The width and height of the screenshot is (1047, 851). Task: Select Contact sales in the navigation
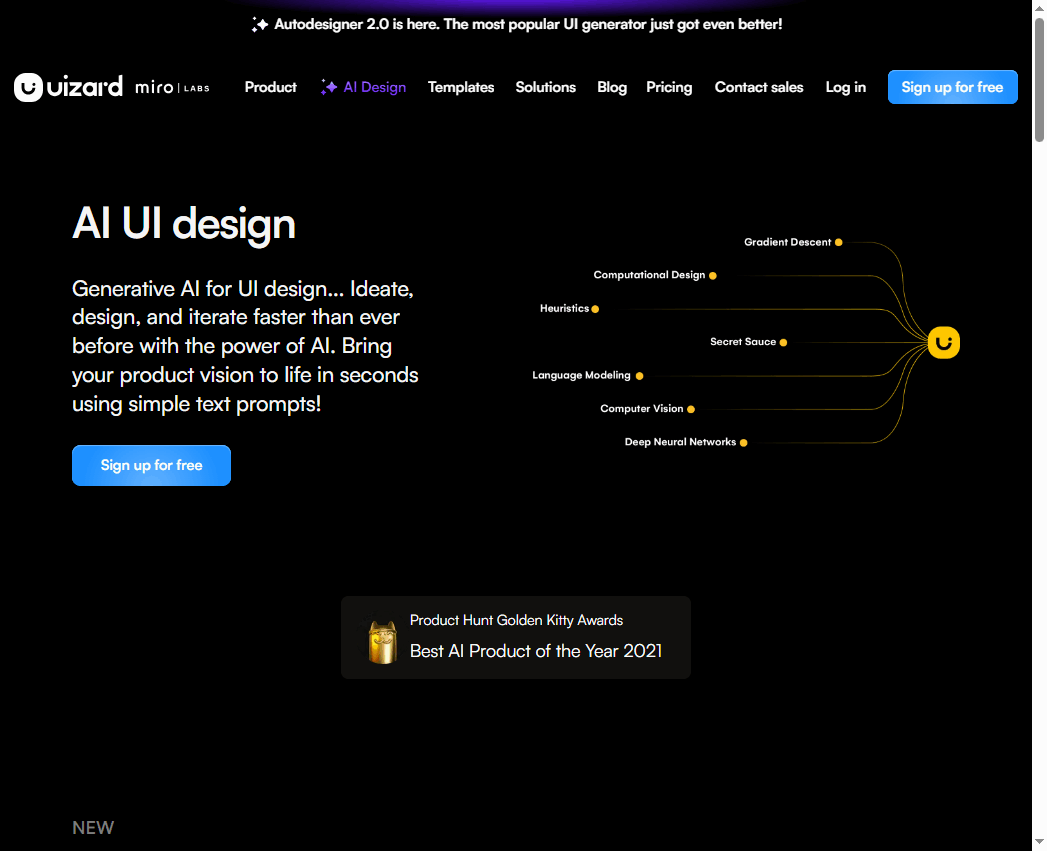[x=759, y=87]
